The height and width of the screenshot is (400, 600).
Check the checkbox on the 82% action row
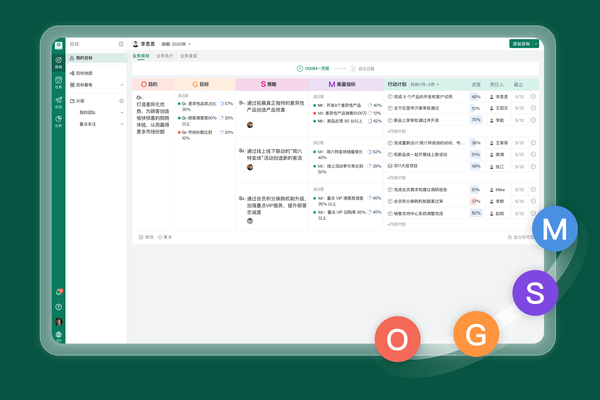(390, 214)
